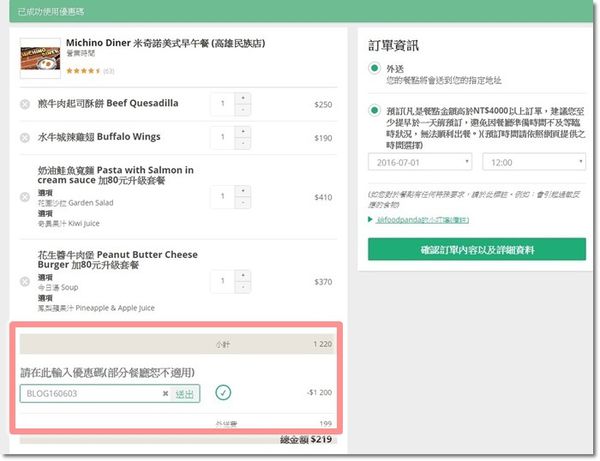The width and height of the screenshot is (600, 461).
Task: Open the Michino Diner restaurant thumbnail
Action: pyautogui.click(x=40, y=58)
